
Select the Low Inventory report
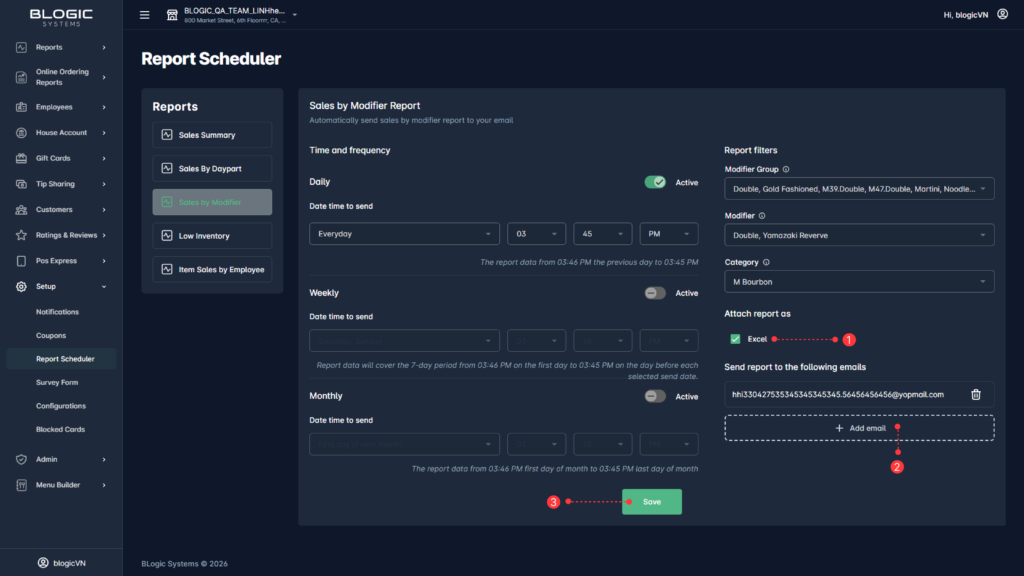point(212,236)
